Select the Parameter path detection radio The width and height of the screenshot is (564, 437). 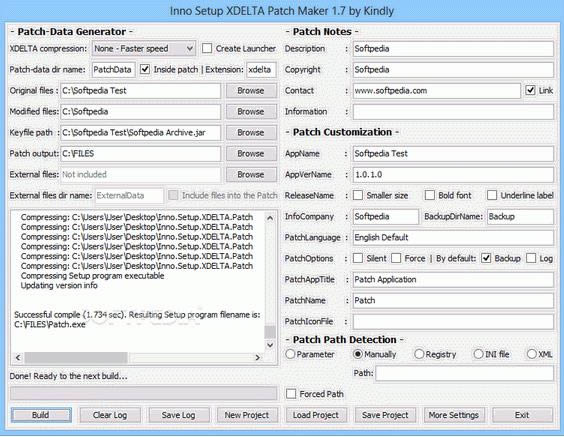click(290, 354)
